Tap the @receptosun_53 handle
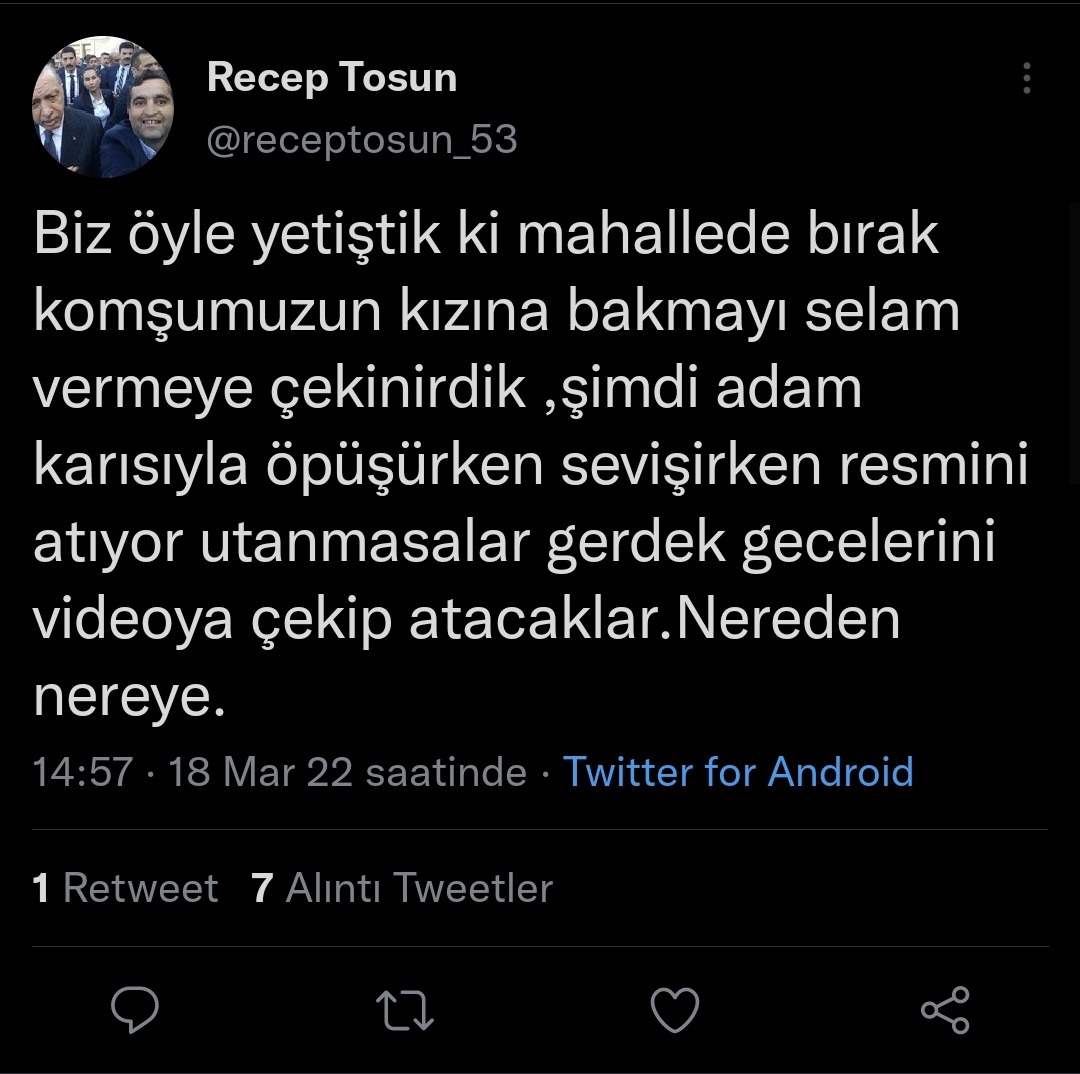Screen dimensions: 1080x1074 click(x=362, y=140)
